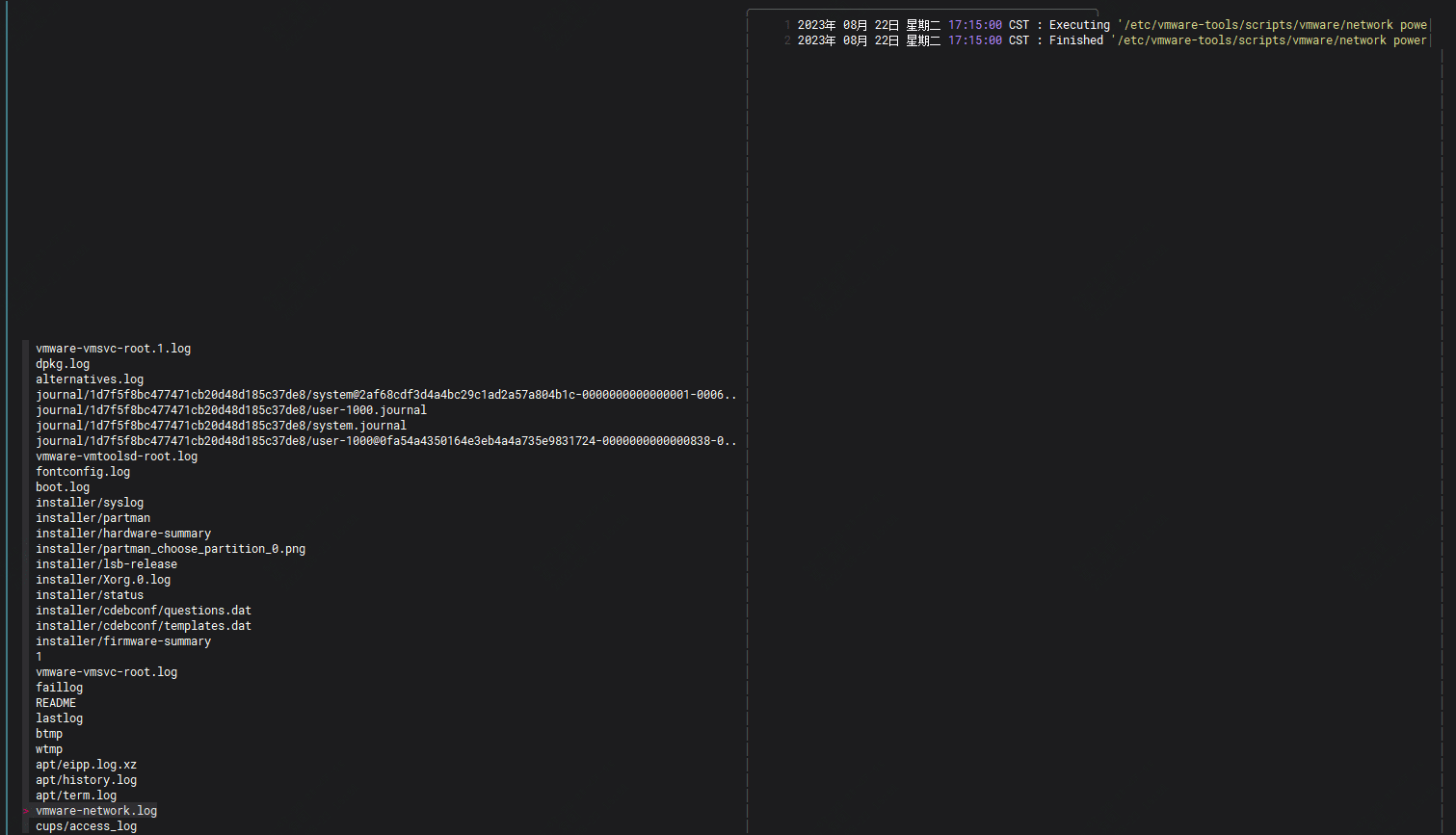Select apt/history.log in the list
Screen dimensions: 1456x835
(x=87, y=780)
